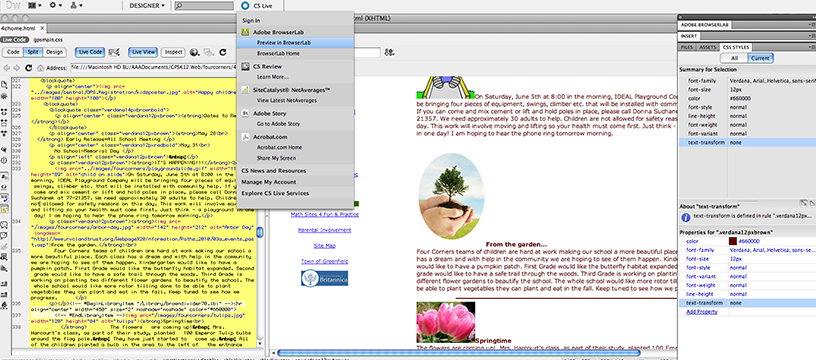The image size is (816, 360).
Task: Expand the ADOBE BROWSERLAB panel
Action: pos(704,24)
